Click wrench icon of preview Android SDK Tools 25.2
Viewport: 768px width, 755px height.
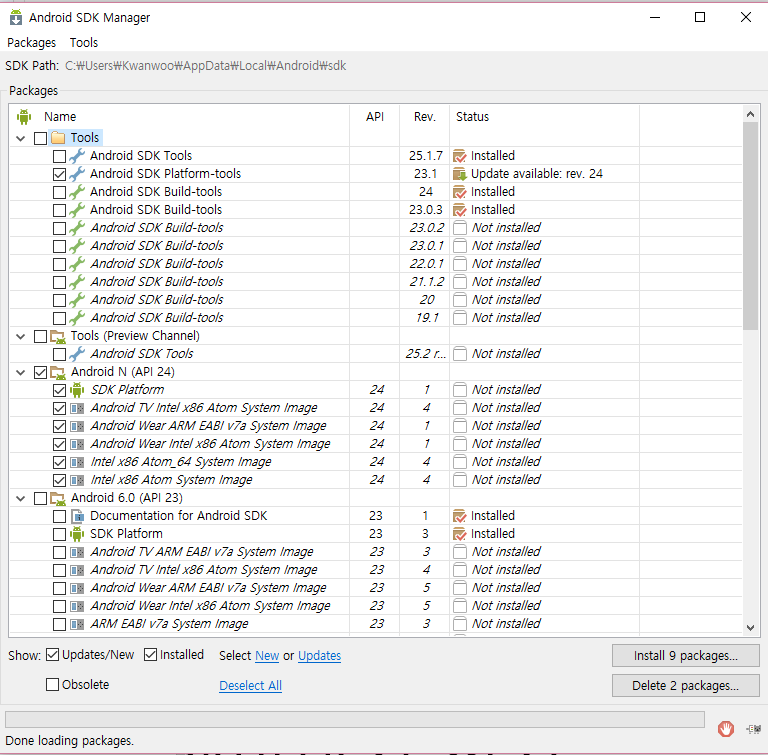coord(76,354)
